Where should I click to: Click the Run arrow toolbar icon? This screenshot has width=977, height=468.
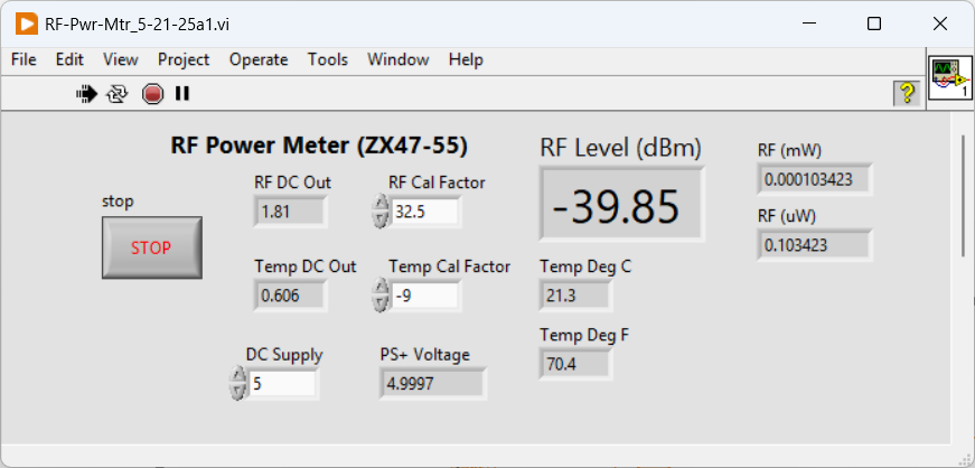[x=87, y=94]
